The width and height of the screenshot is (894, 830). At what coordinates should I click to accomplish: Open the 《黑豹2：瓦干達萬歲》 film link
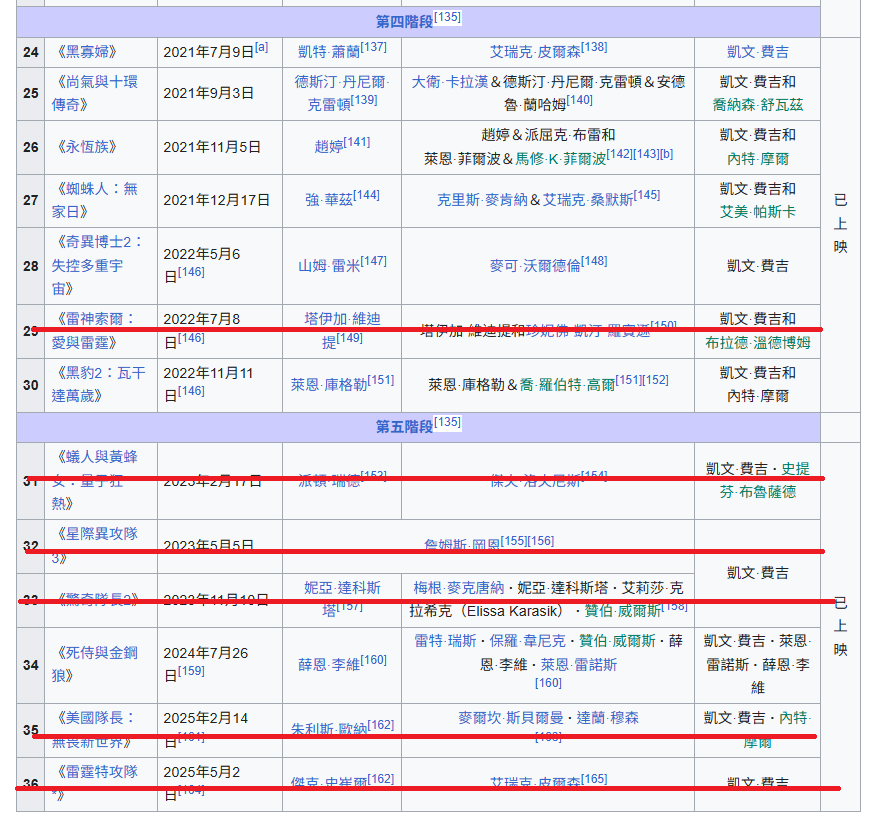pyautogui.click(x=98, y=385)
